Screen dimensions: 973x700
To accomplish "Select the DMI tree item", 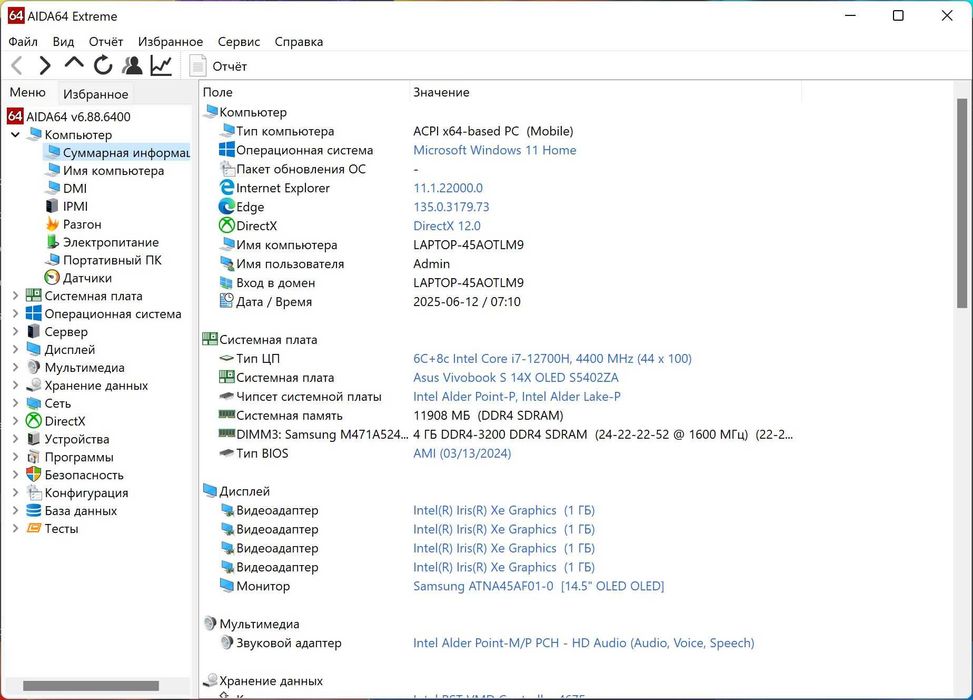I will (74, 188).
